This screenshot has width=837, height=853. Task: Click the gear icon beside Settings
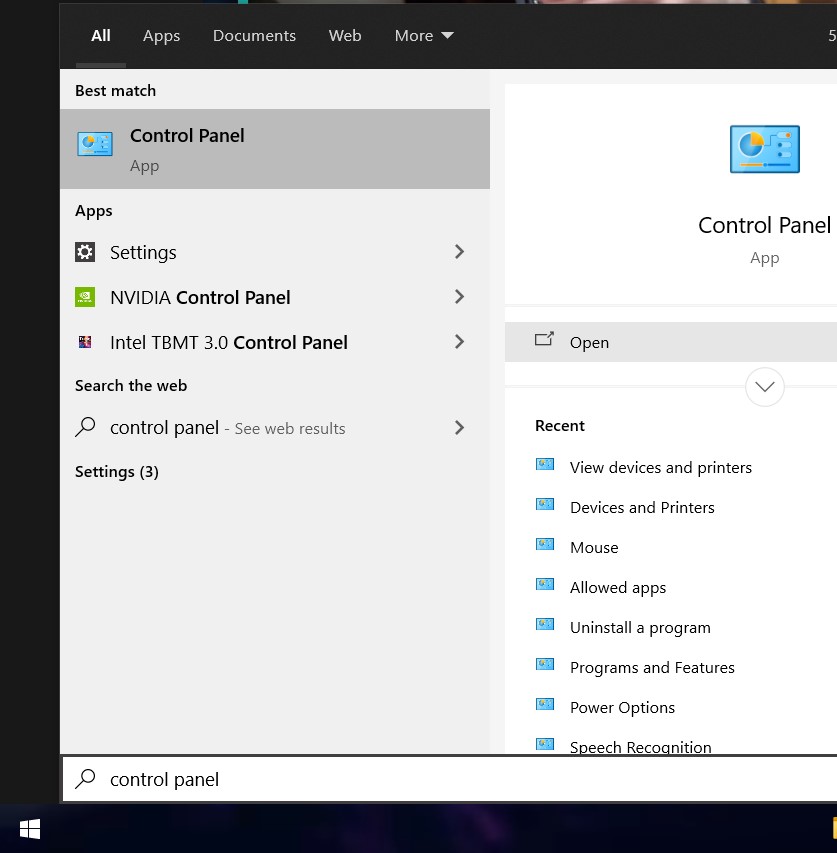(x=85, y=252)
